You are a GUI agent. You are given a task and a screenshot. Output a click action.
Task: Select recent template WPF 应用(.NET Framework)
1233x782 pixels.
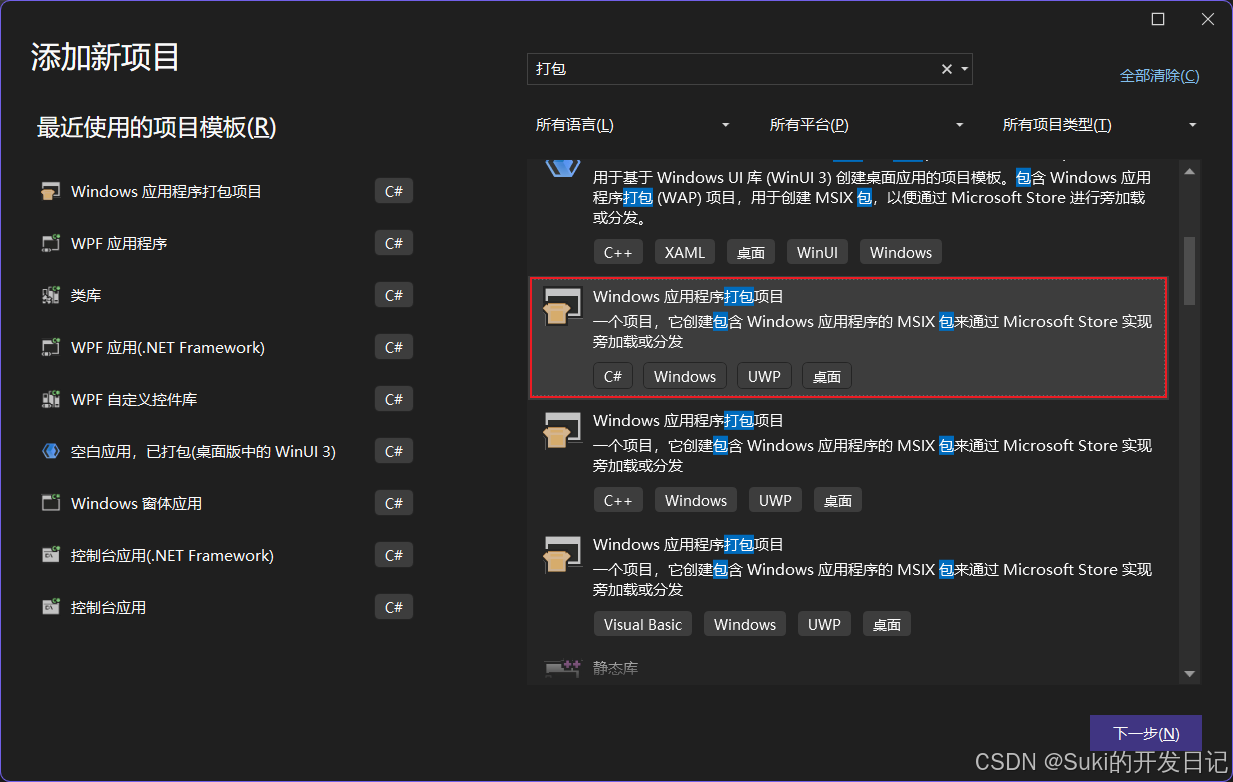[x=227, y=347]
